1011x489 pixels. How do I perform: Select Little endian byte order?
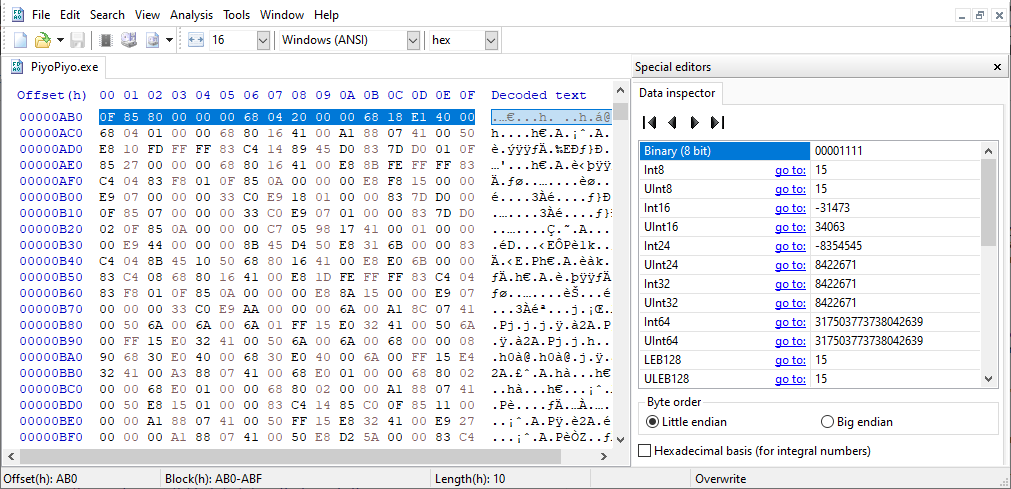[x=654, y=422]
